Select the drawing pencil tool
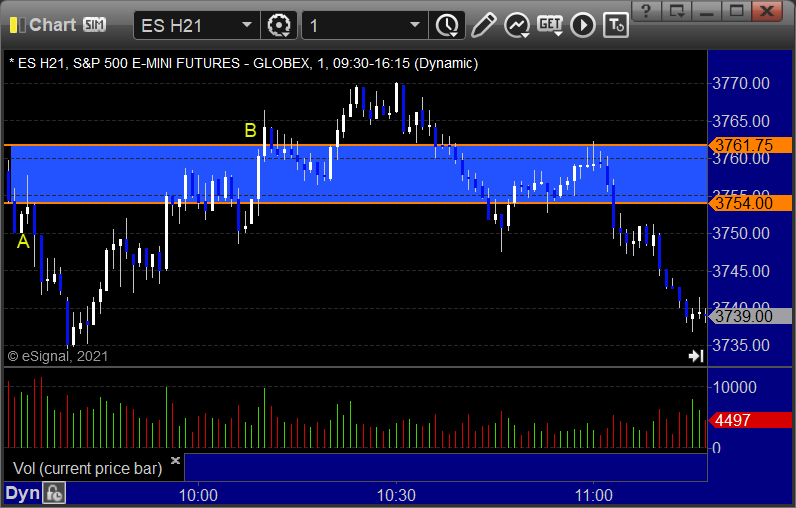Image resolution: width=796 pixels, height=508 pixels. (x=483, y=25)
